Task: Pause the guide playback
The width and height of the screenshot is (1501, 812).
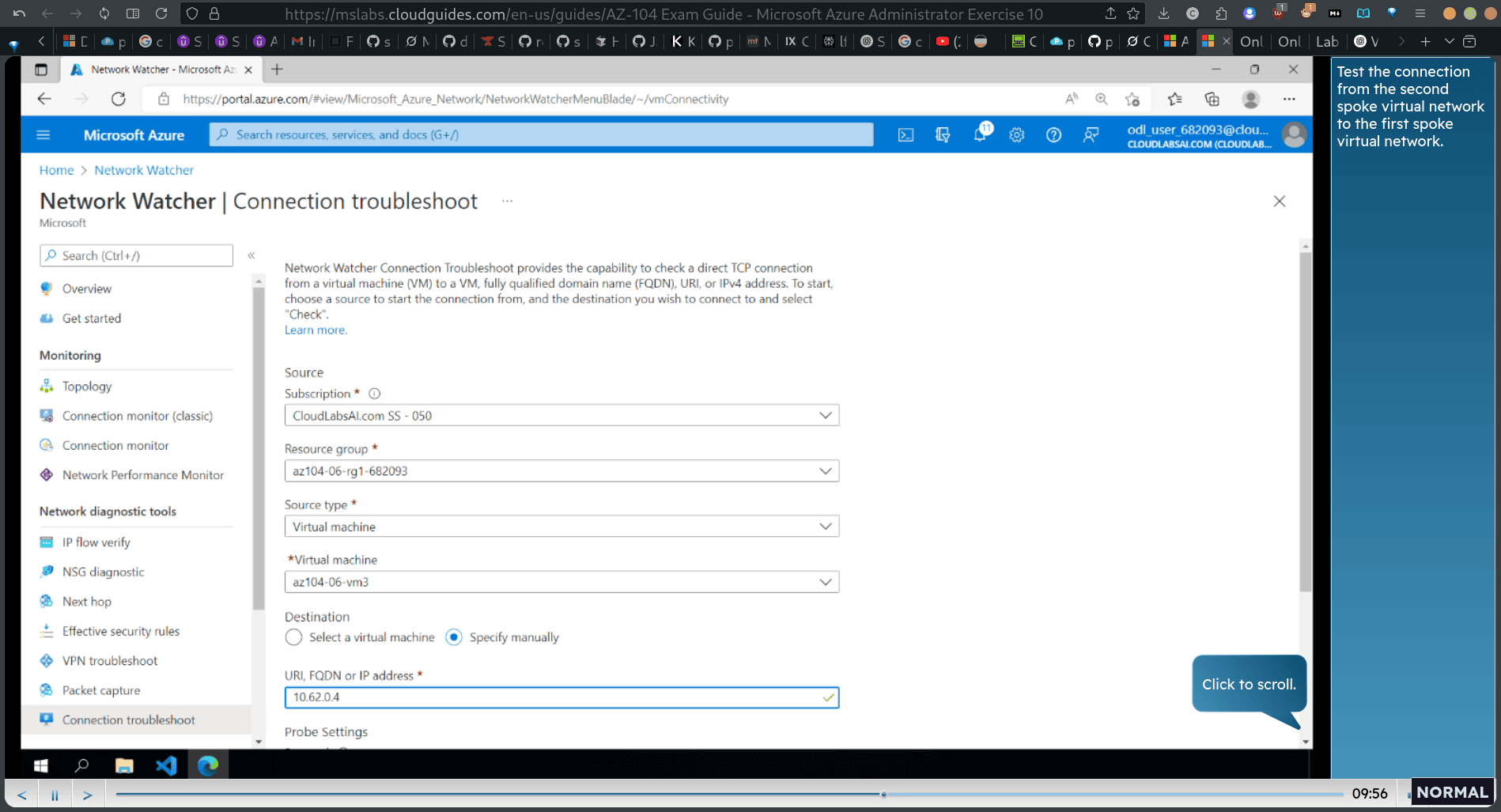Action: click(55, 795)
